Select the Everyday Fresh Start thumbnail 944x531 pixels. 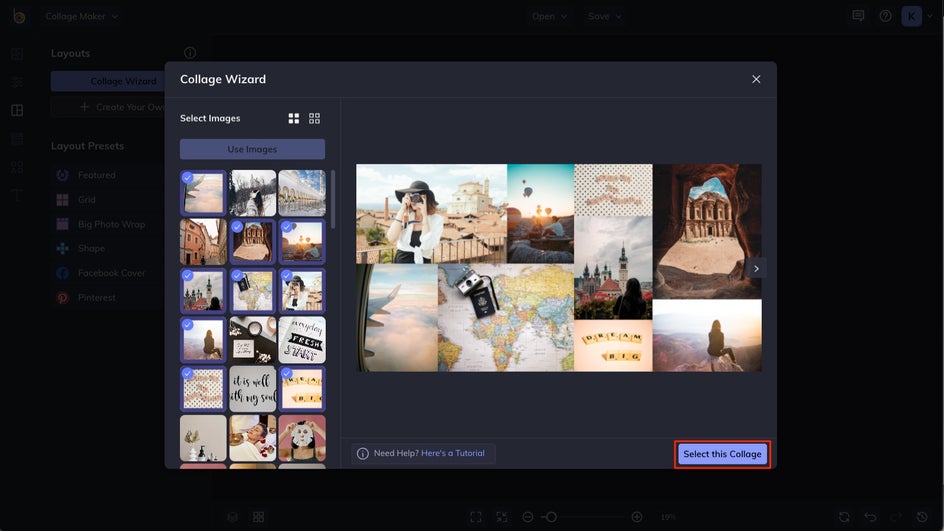click(302, 340)
